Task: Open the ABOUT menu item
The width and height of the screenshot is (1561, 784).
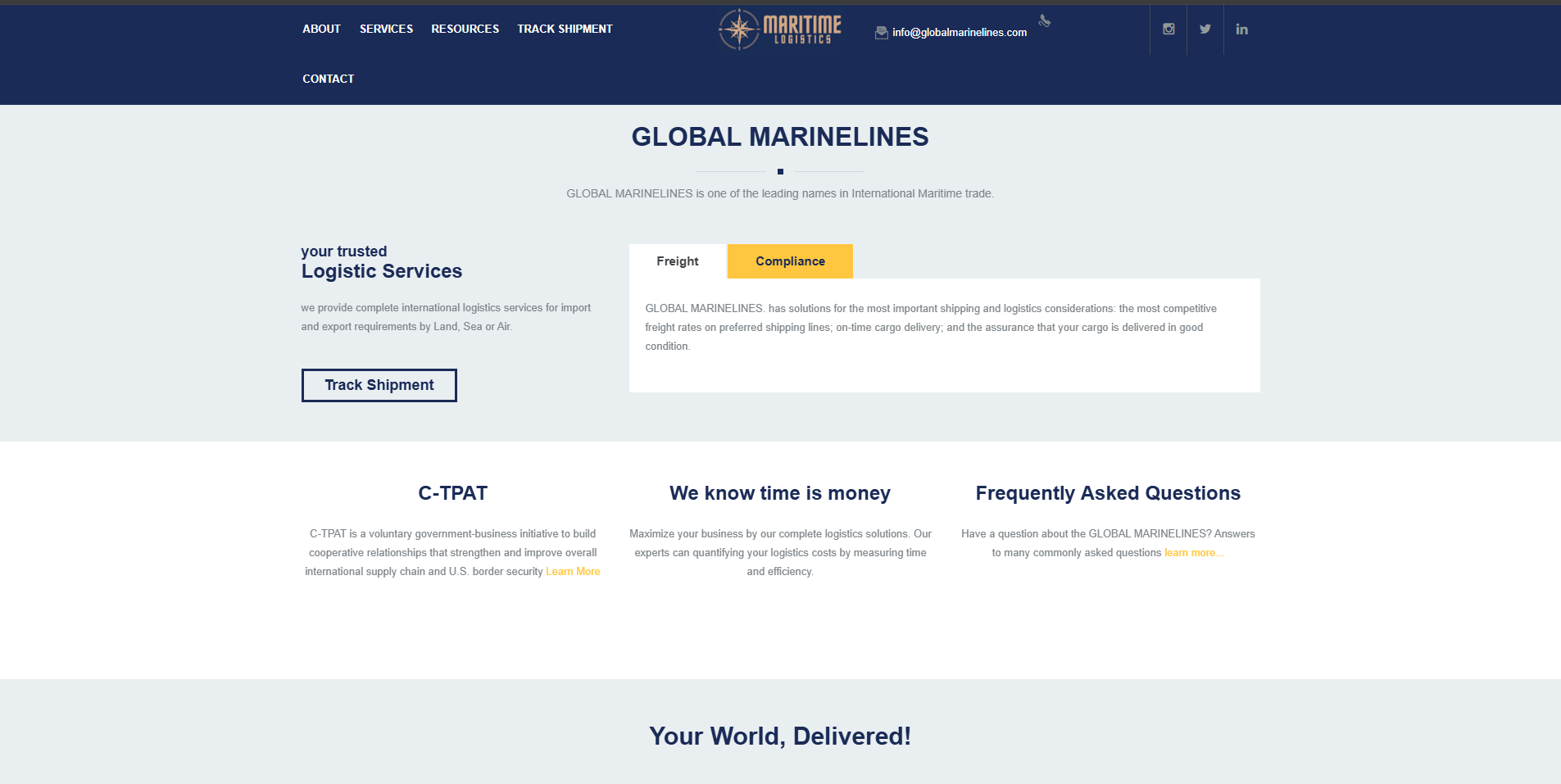Action: (321, 29)
